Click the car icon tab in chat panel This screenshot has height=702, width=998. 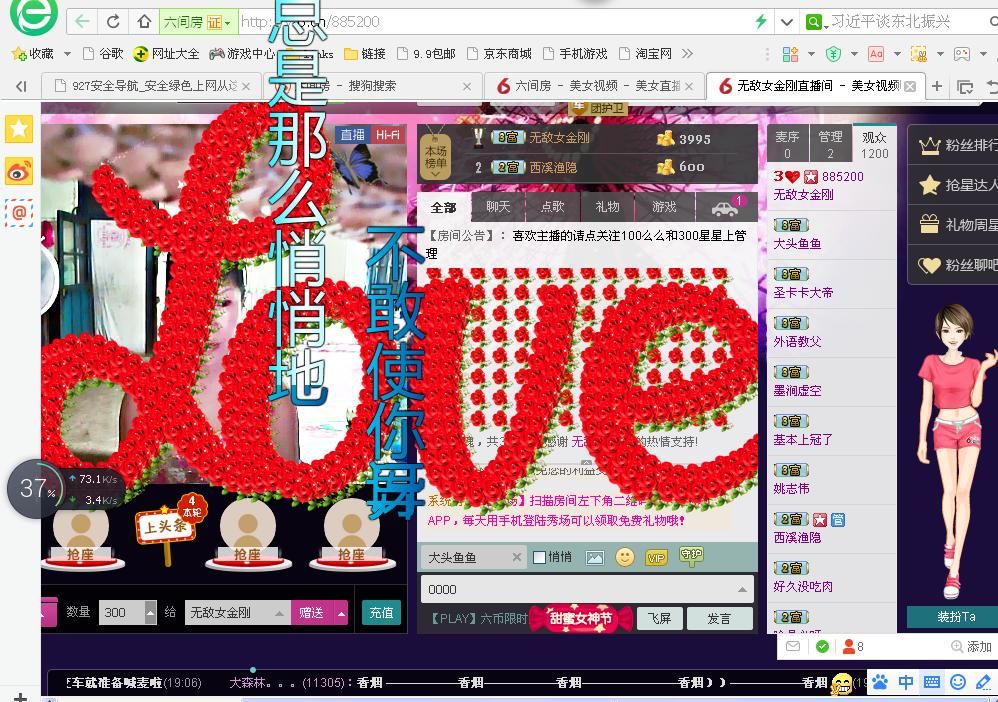coord(726,207)
